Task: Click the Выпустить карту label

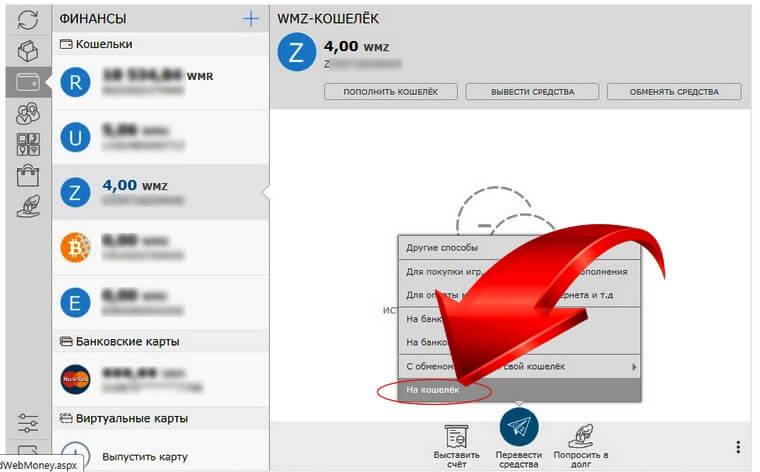Action: [x=144, y=457]
